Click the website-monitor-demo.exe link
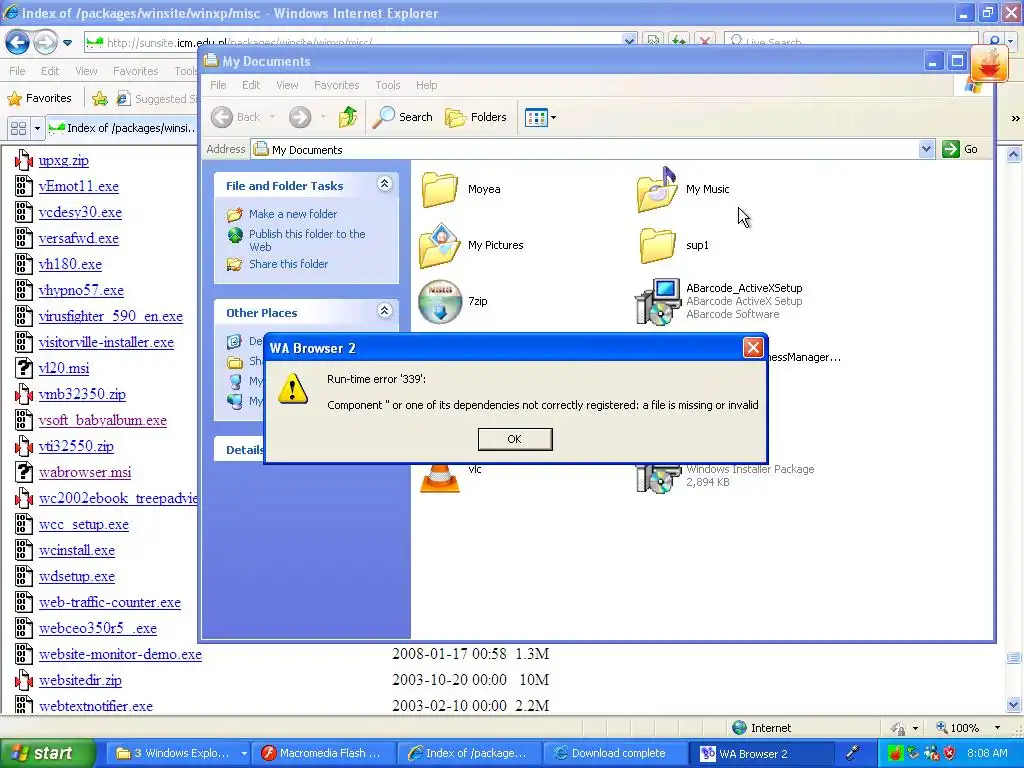The height and width of the screenshot is (768, 1024). 120,654
